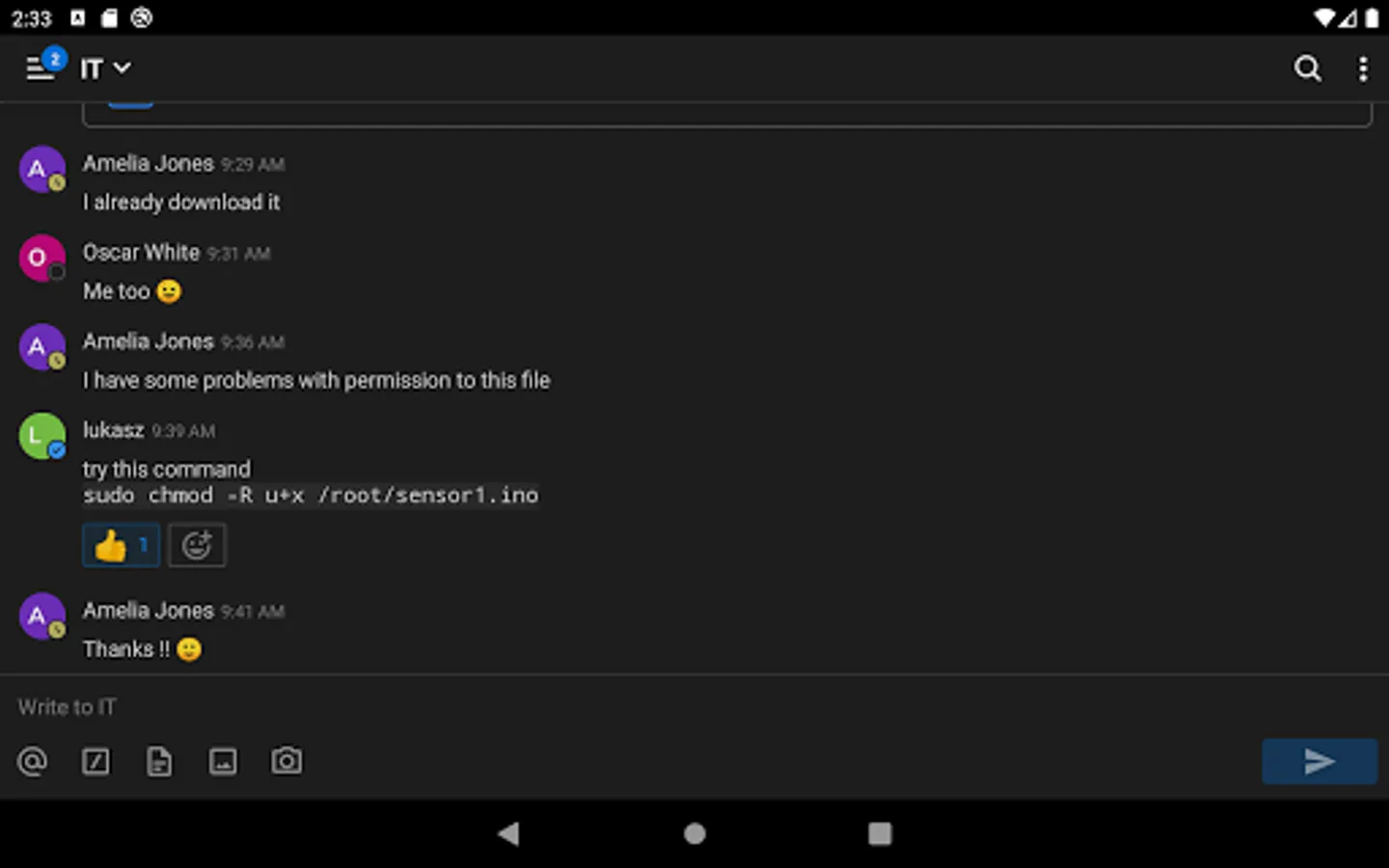Open the channel list hamburger menu
1389x868 pixels.
40,68
